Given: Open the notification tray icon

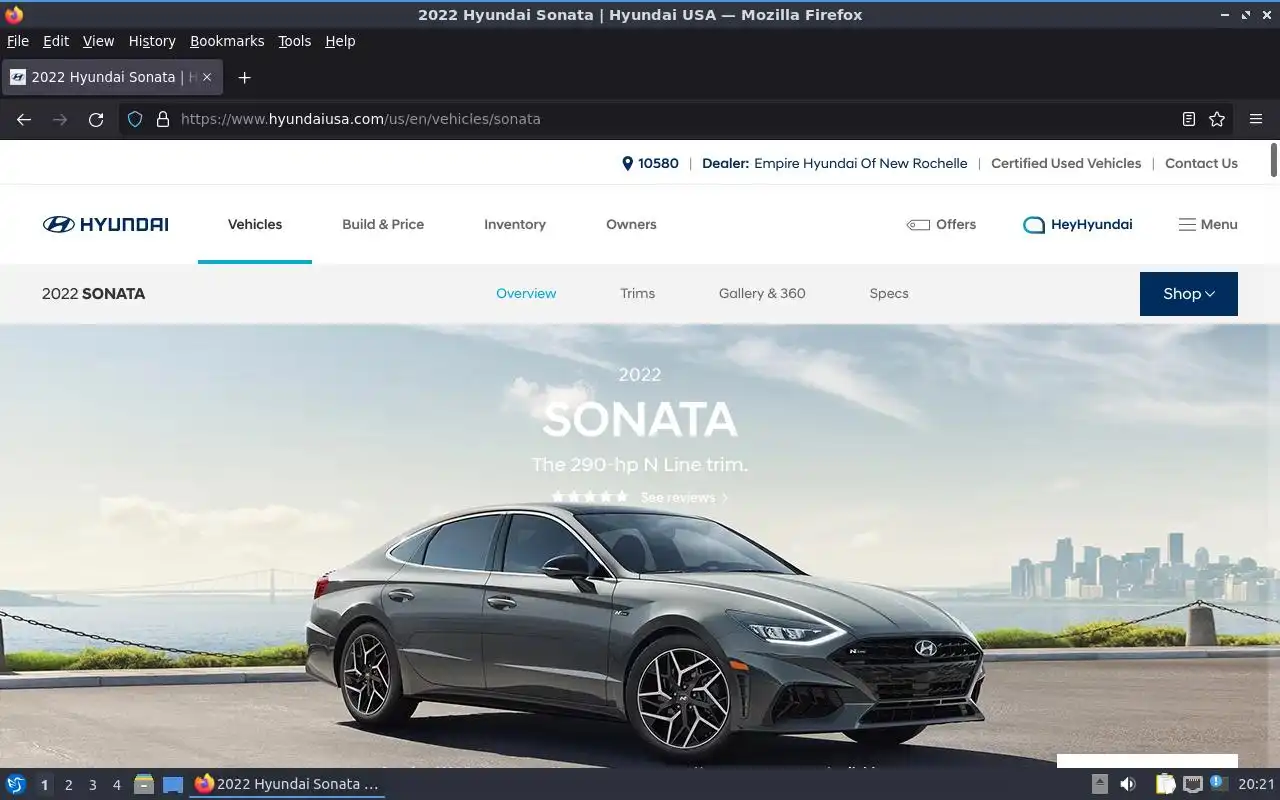Looking at the screenshot, I should 1218,783.
